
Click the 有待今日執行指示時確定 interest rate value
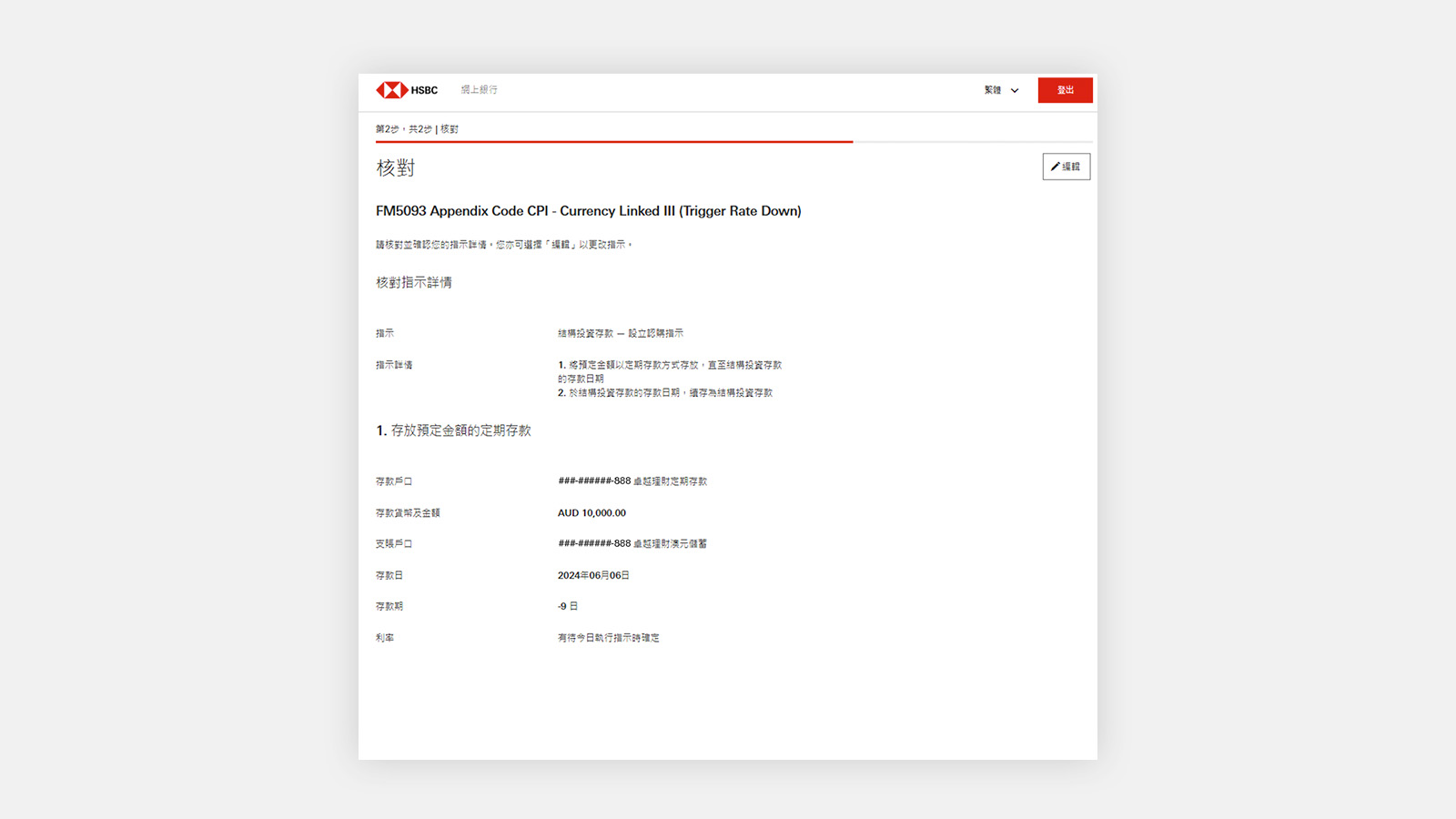click(x=608, y=638)
